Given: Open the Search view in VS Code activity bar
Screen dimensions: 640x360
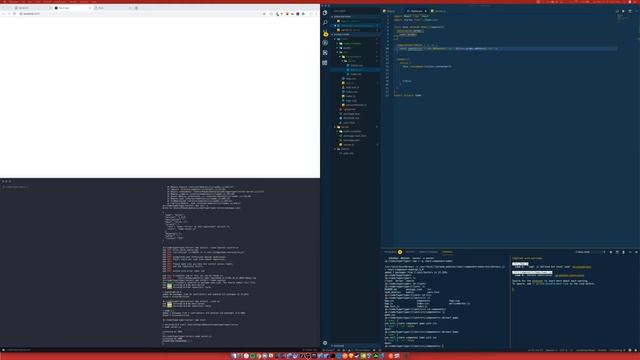Looking at the screenshot, I should 325,23.
